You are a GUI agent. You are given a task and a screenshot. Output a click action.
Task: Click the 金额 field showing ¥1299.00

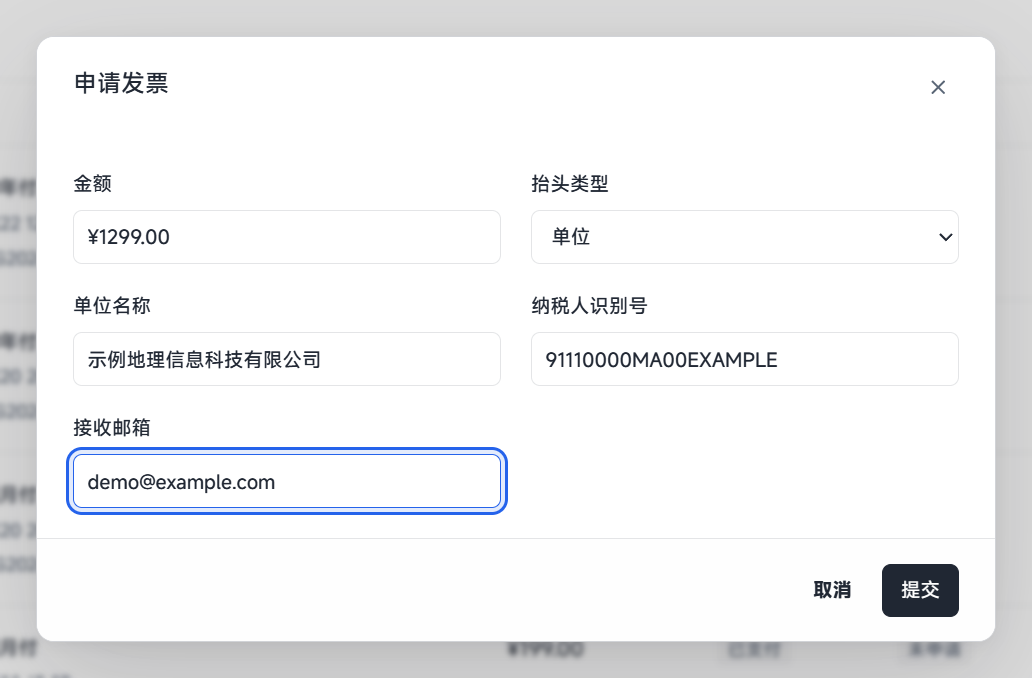(x=287, y=237)
